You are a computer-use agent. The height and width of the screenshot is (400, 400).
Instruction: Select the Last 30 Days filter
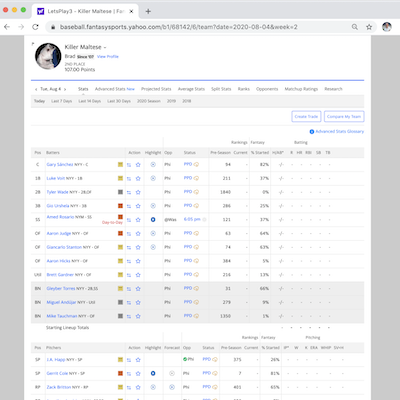pos(119,101)
